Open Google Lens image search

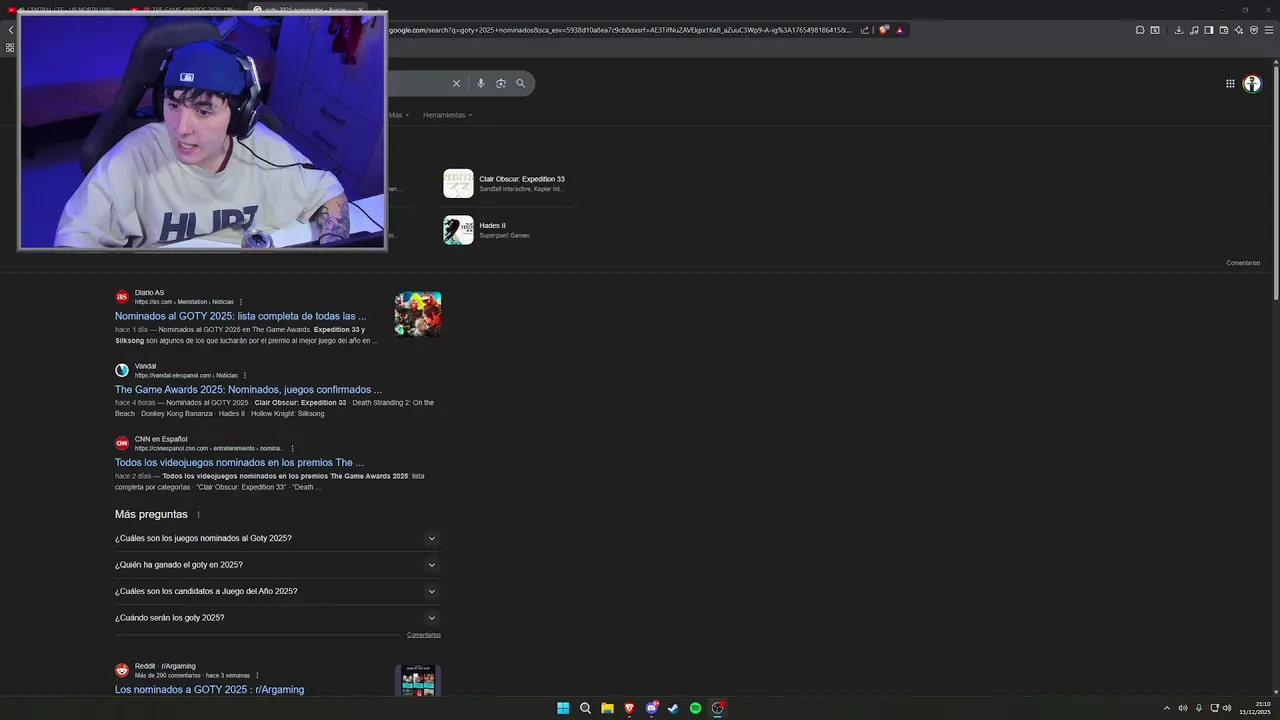tap(501, 84)
